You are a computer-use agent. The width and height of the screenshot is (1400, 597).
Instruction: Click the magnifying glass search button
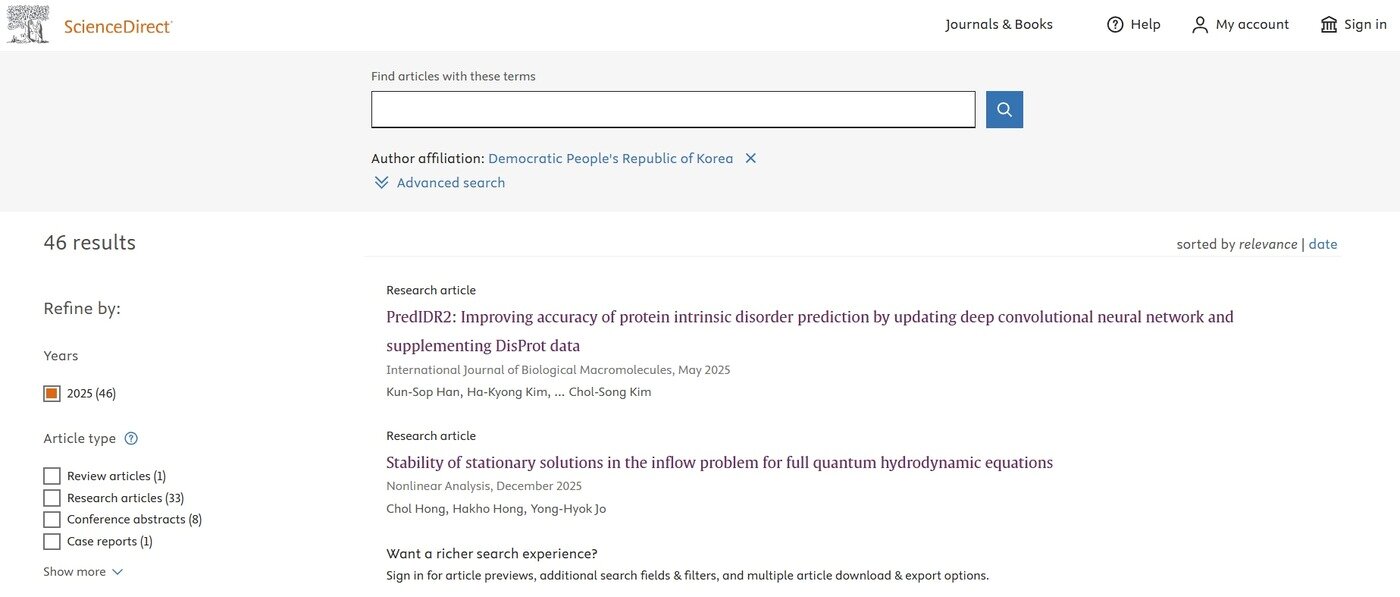(x=1004, y=110)
